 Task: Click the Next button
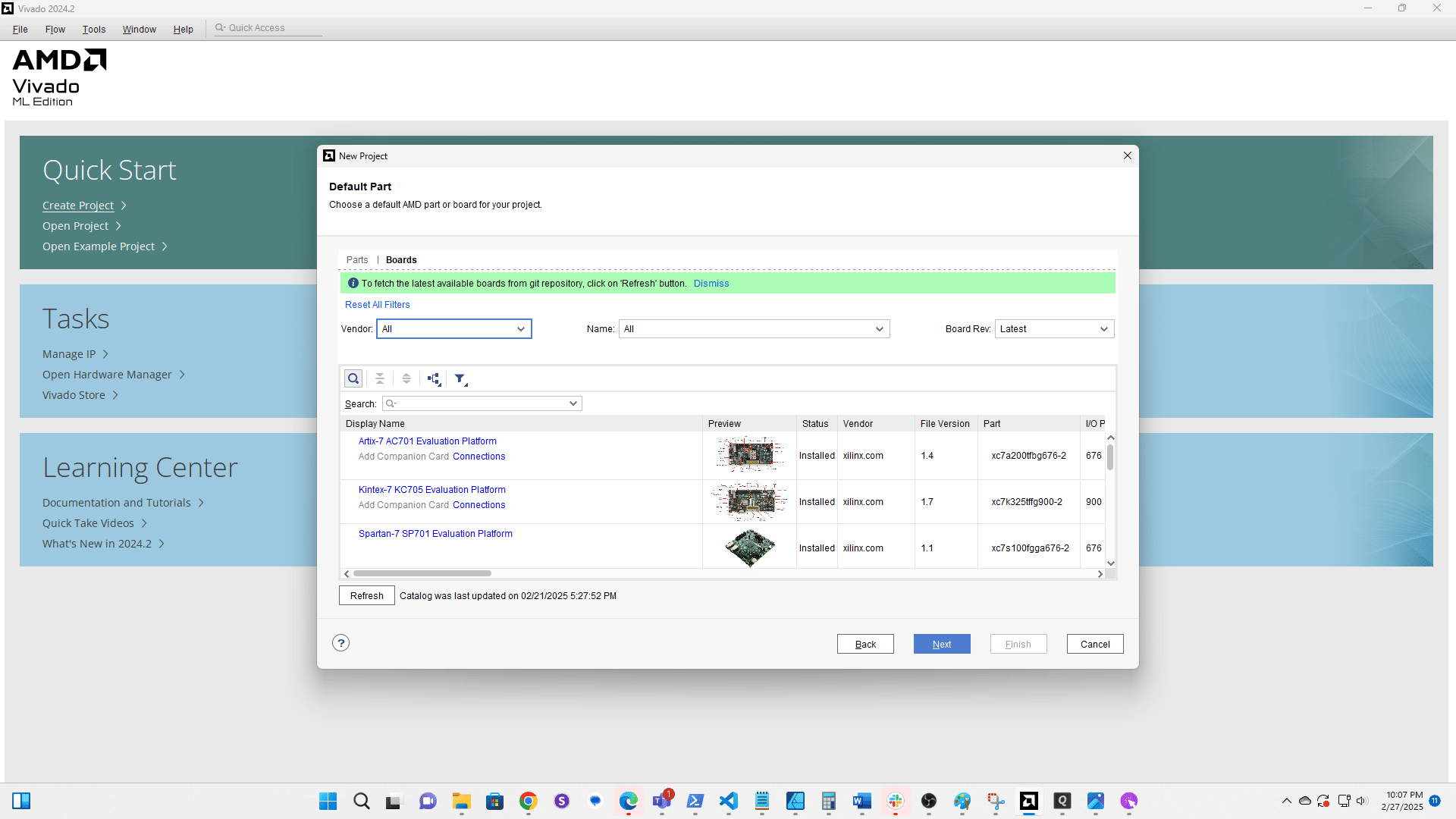941,644
